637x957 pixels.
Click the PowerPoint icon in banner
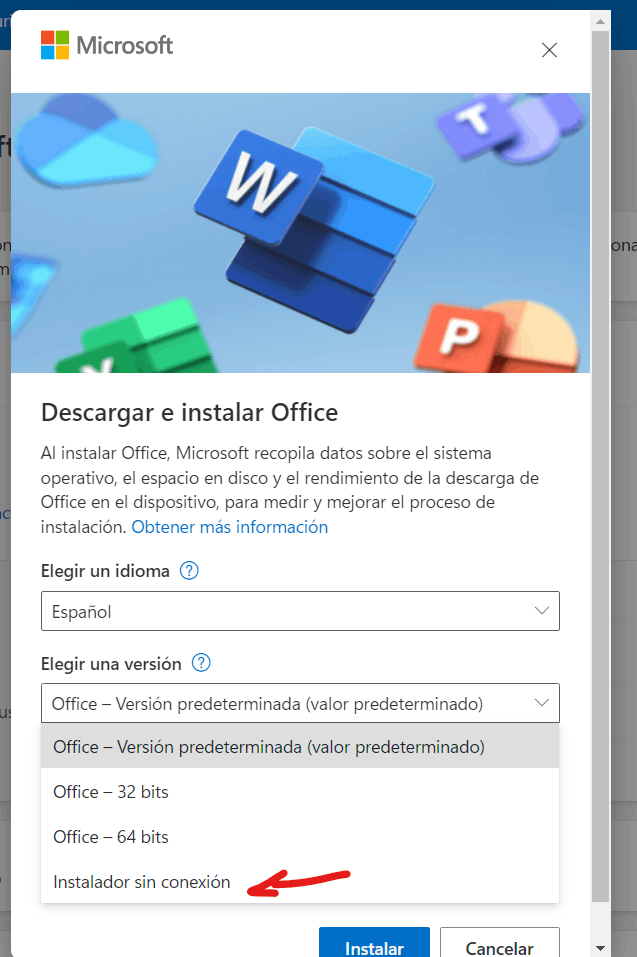tap(495, 336)
